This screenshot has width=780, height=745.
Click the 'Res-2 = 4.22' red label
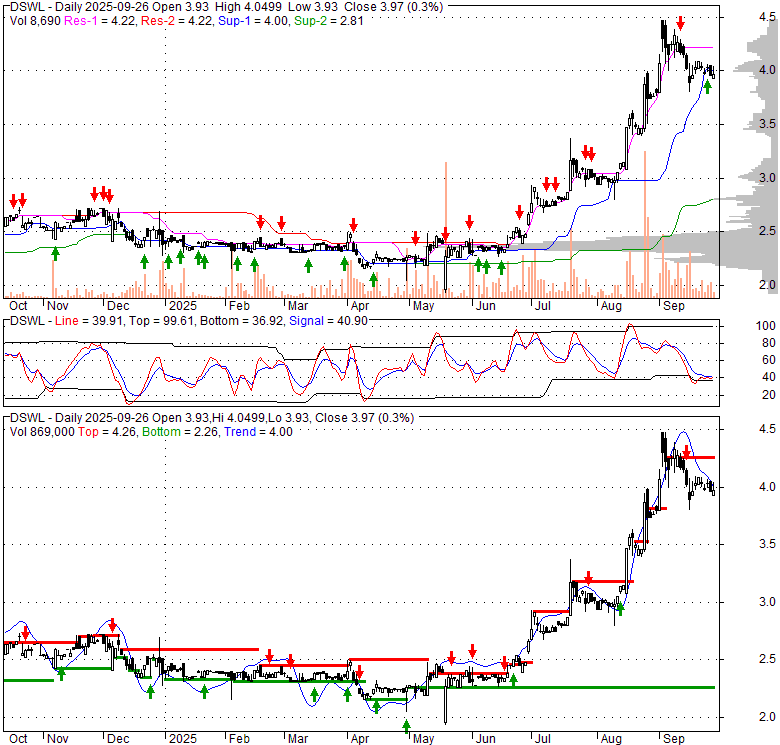coord(176,21)
